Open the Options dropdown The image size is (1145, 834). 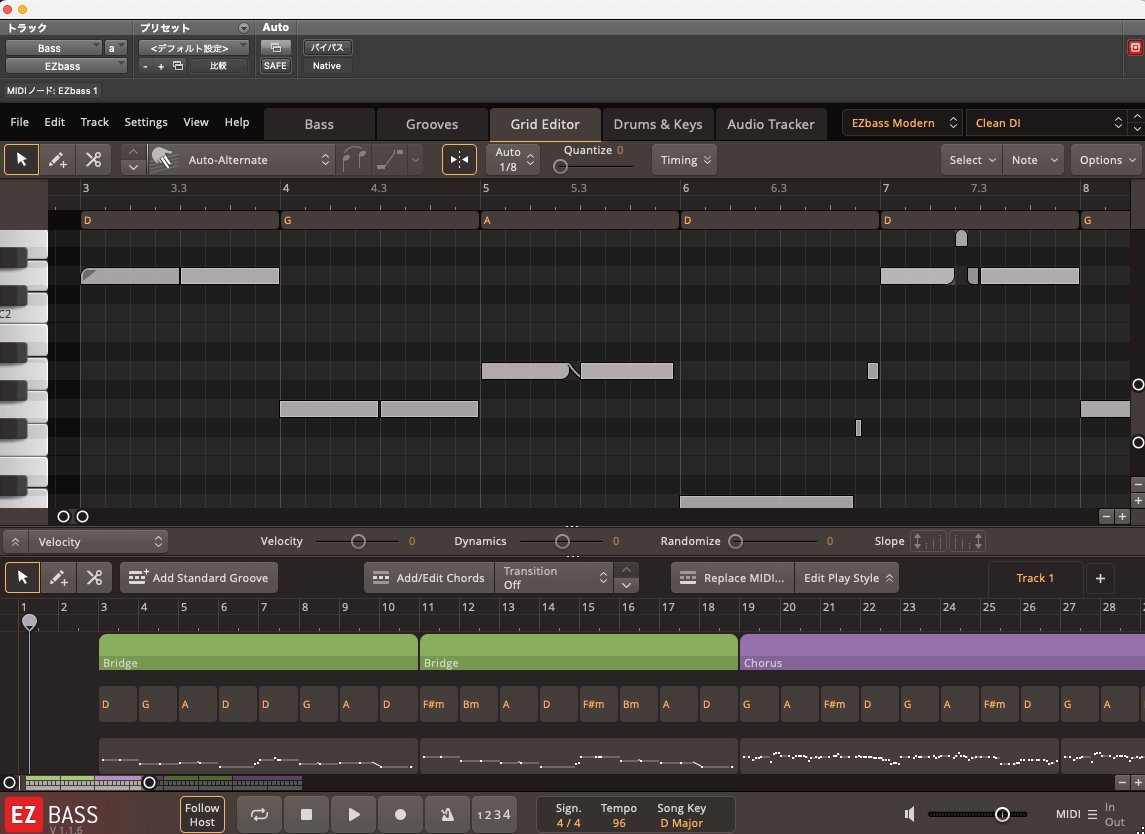point(1107,160)
